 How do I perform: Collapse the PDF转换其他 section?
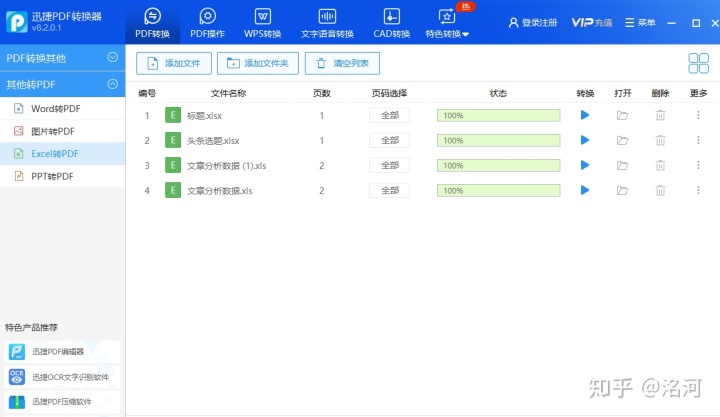62,58
